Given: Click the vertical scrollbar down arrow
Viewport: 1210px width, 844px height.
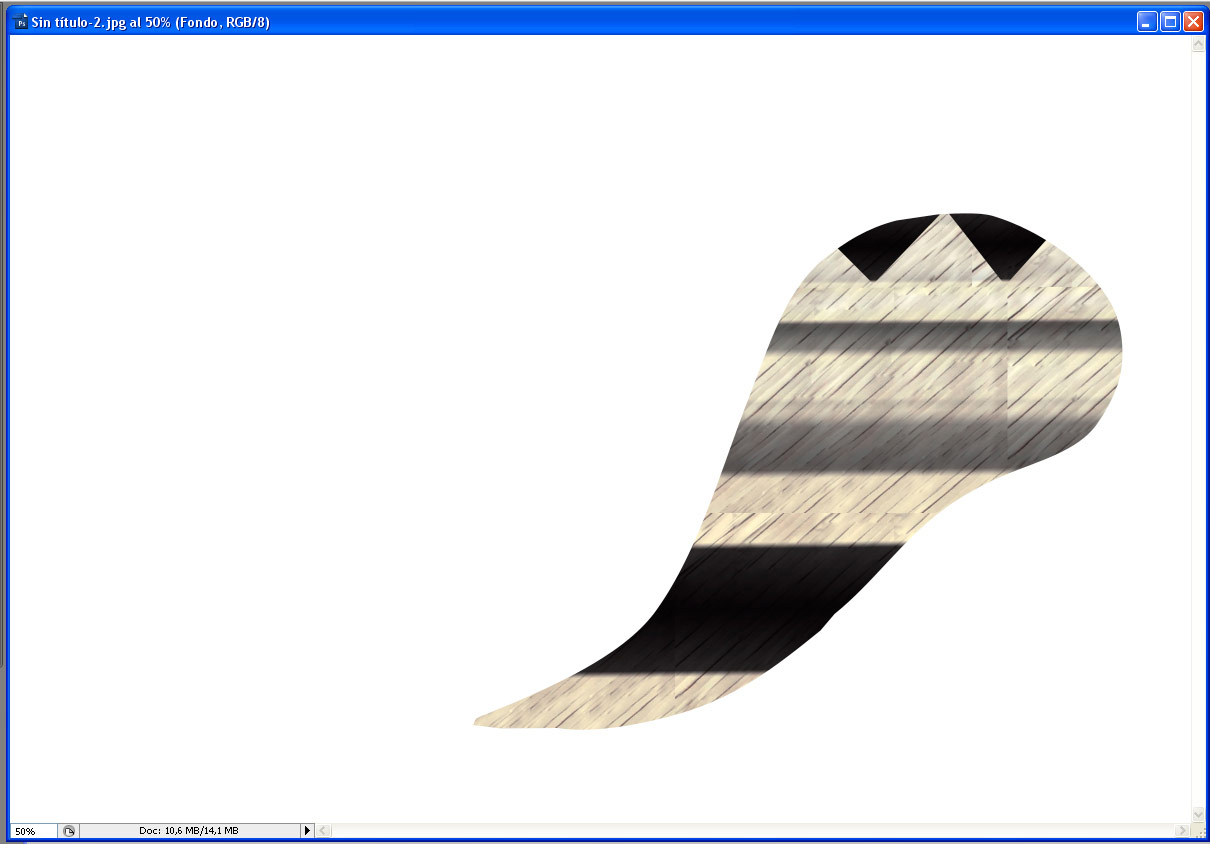Looking at the screenshot, I should coord(1198,815).
